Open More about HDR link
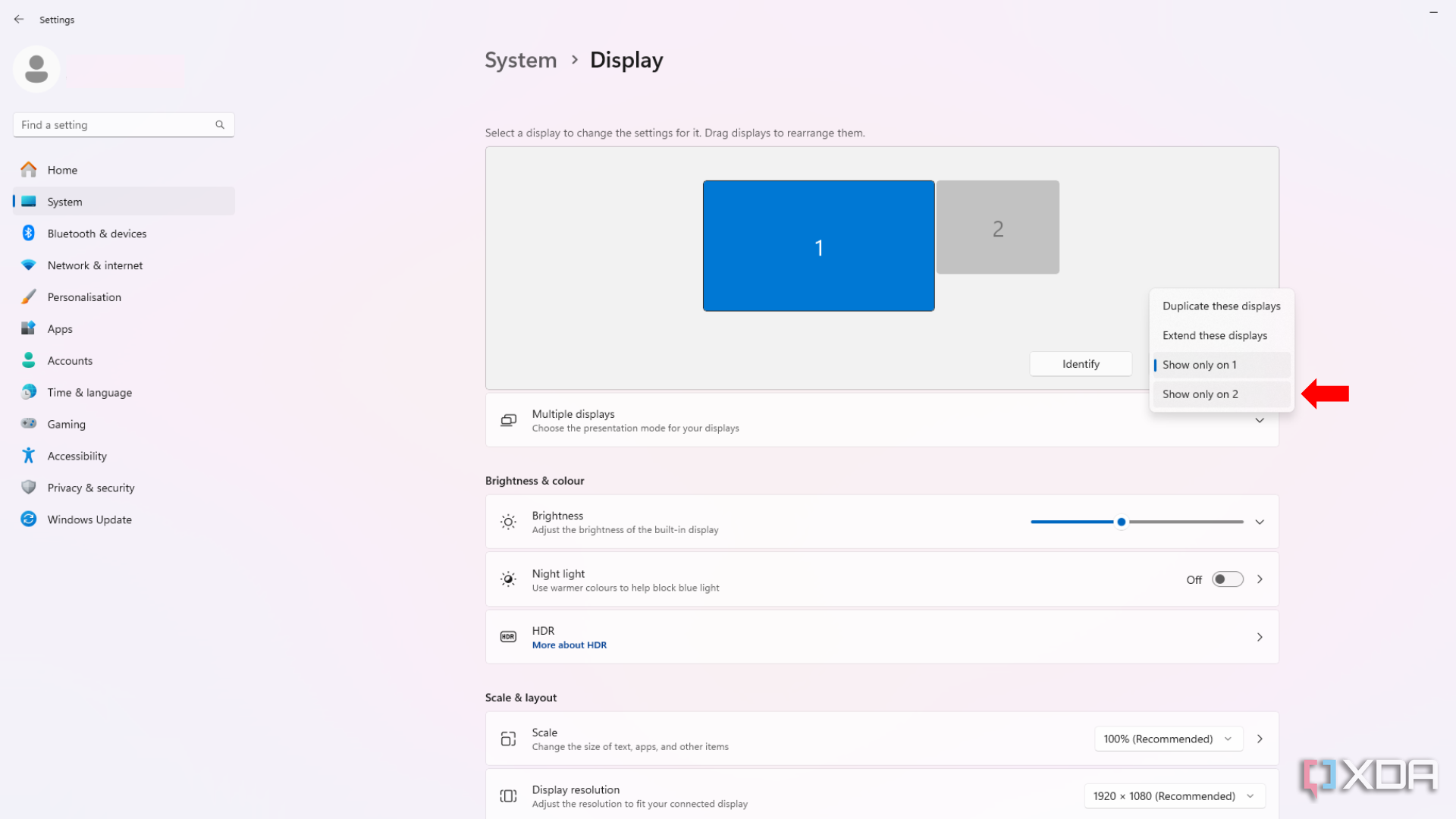 pos(569,644)
